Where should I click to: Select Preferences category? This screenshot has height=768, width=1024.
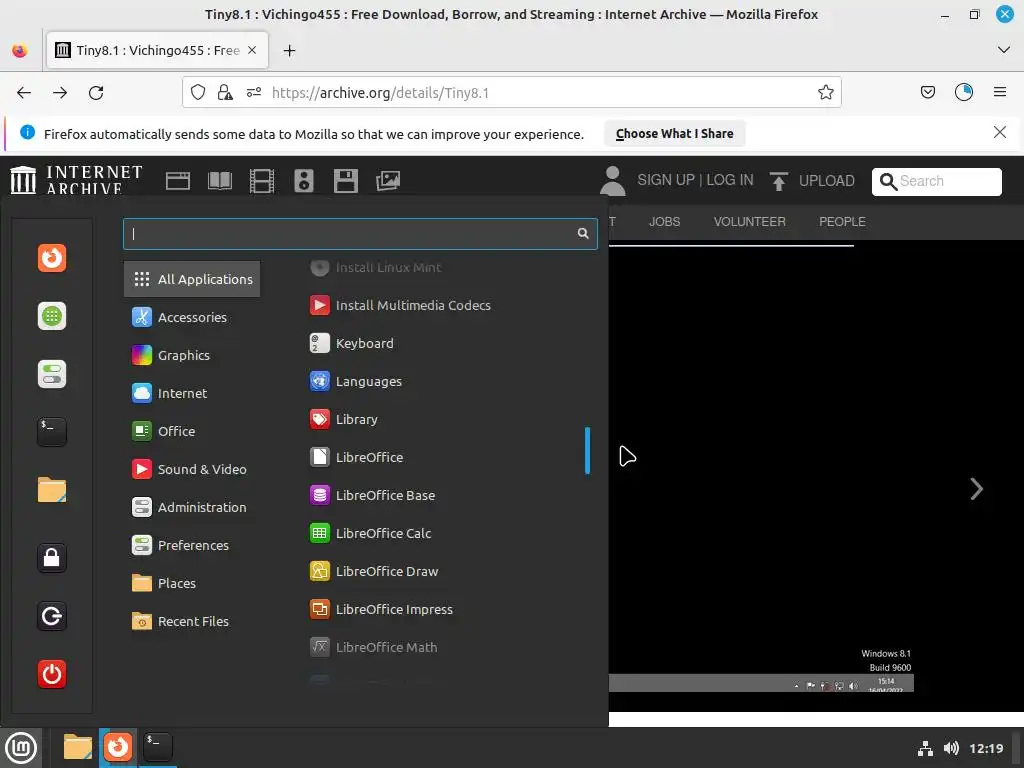pyautogui.click(x=192, y=545)
